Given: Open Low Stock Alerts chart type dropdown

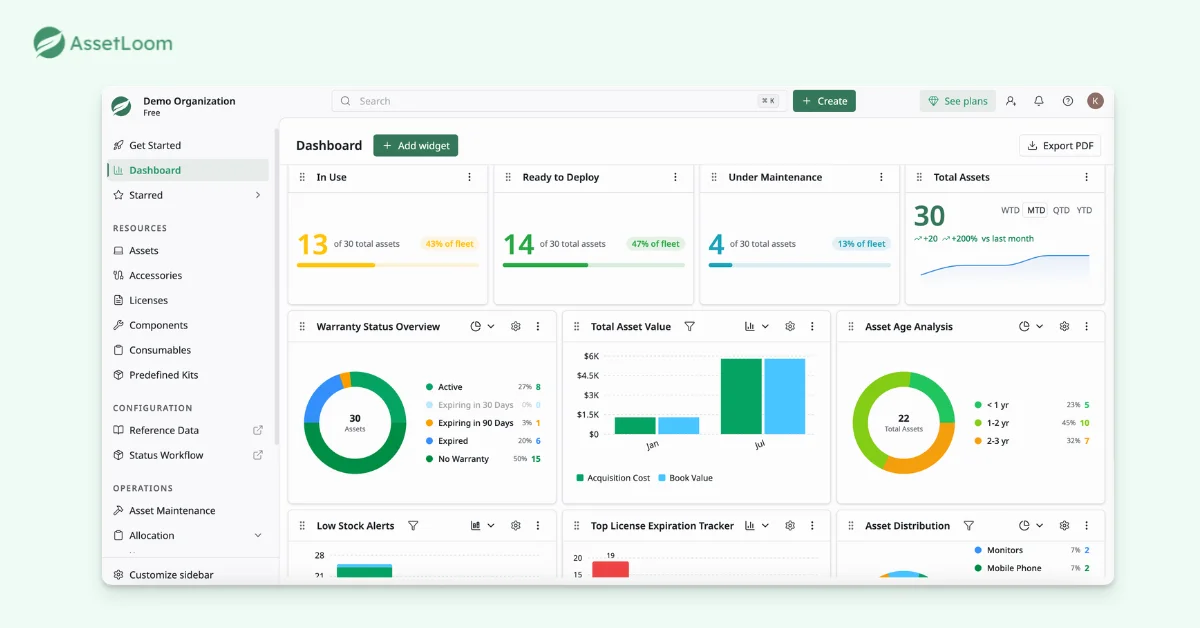Looking at the screenshot, I should point(483,526).
